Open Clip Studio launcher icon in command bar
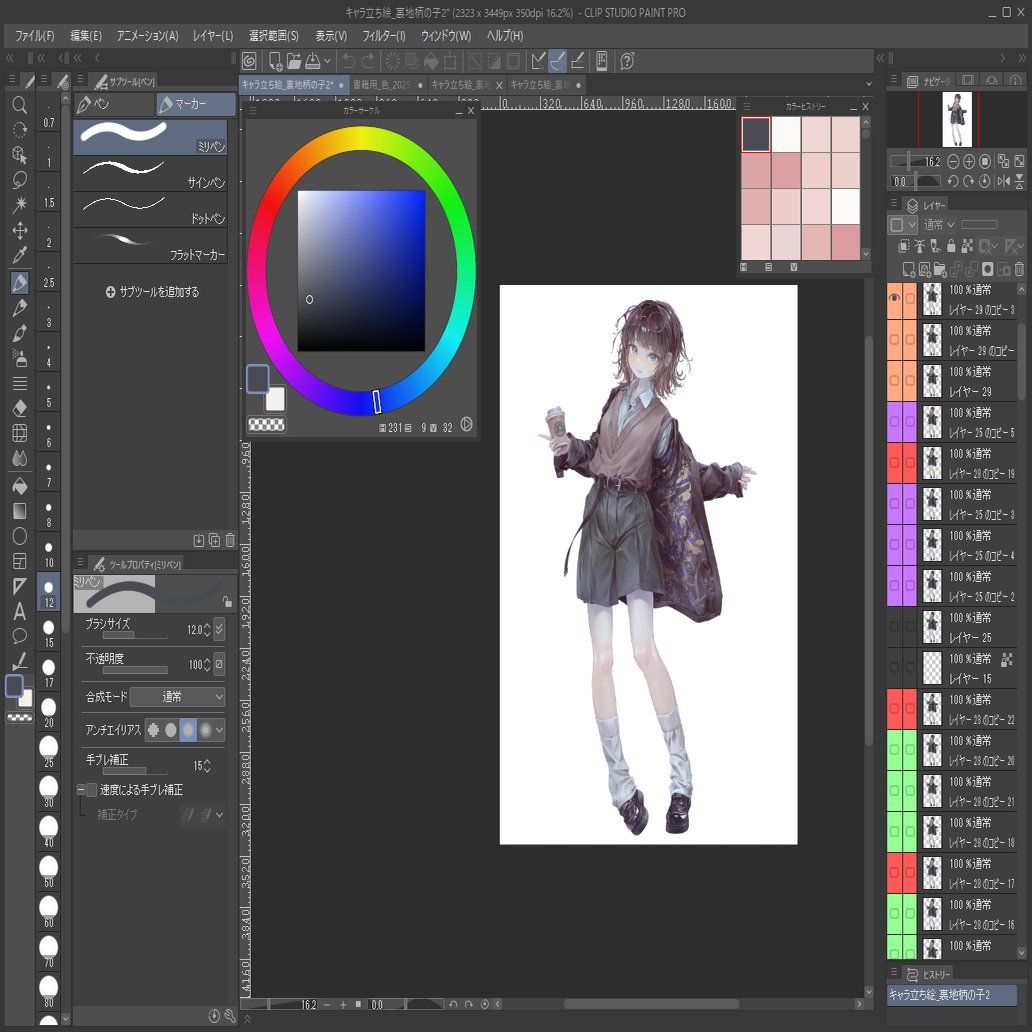The height and width of the screenshot is (1032, 1032). (249, 61)
